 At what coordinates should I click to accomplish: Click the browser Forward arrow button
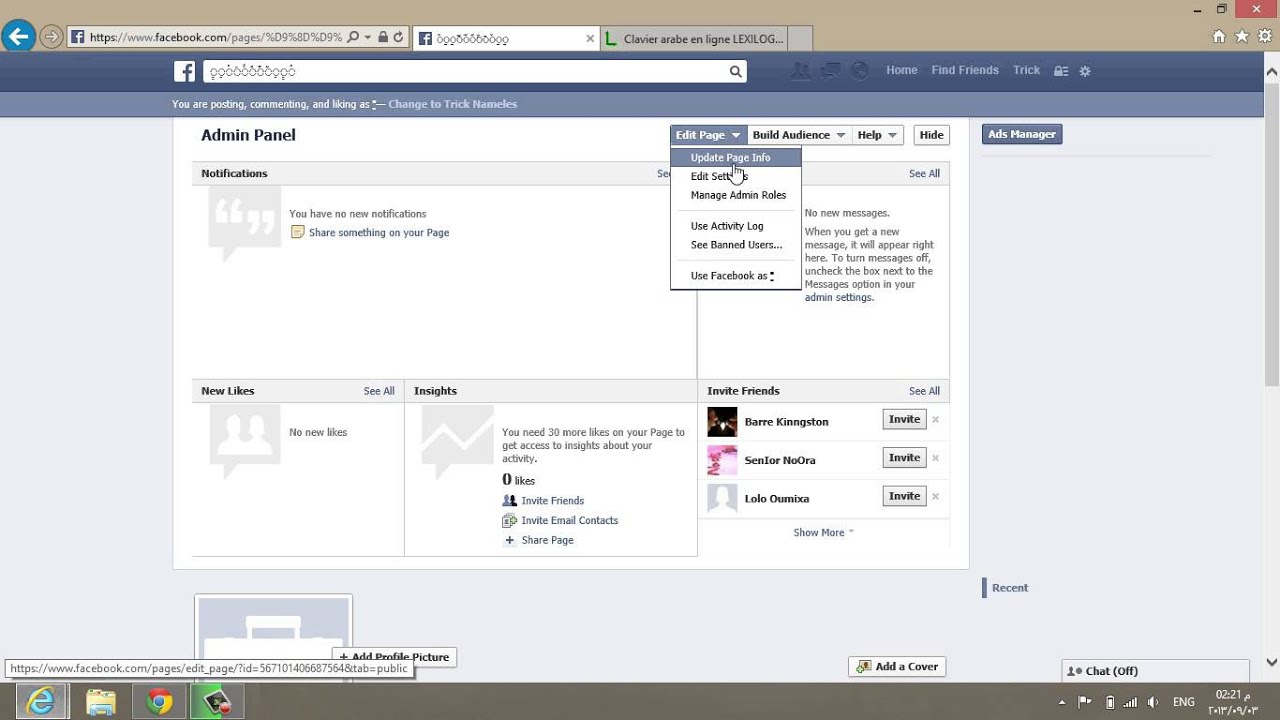pos(51,38)
